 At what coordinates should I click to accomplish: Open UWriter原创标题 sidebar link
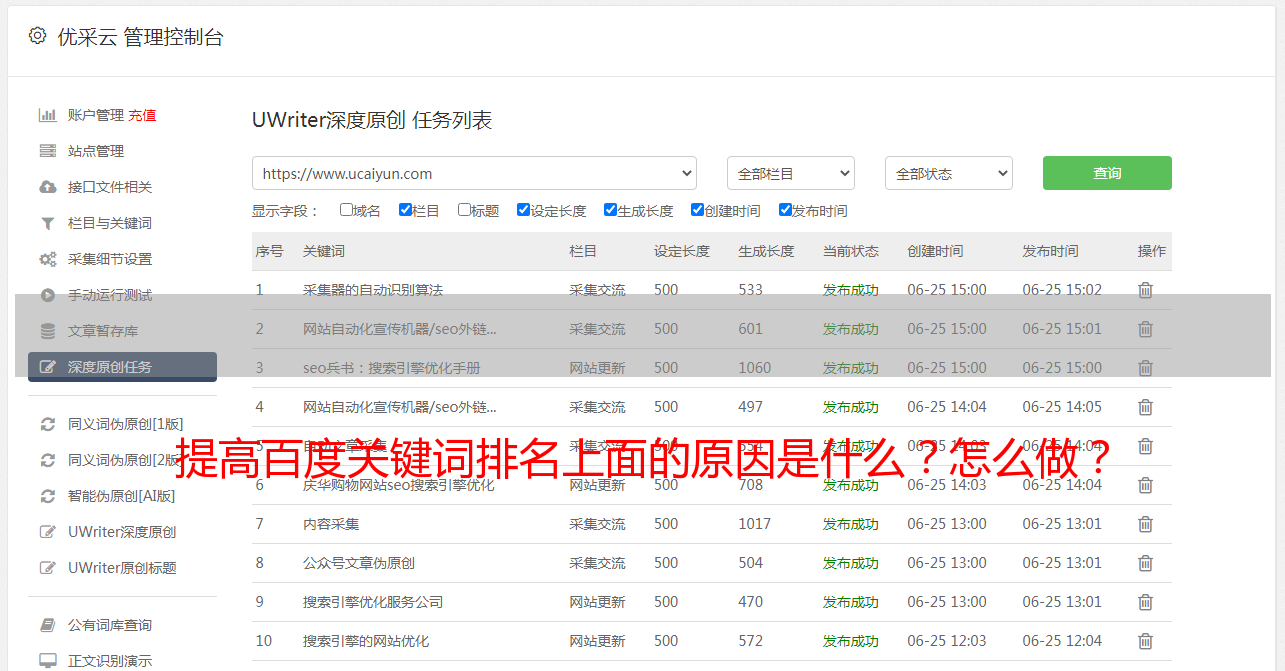[122, 568]
